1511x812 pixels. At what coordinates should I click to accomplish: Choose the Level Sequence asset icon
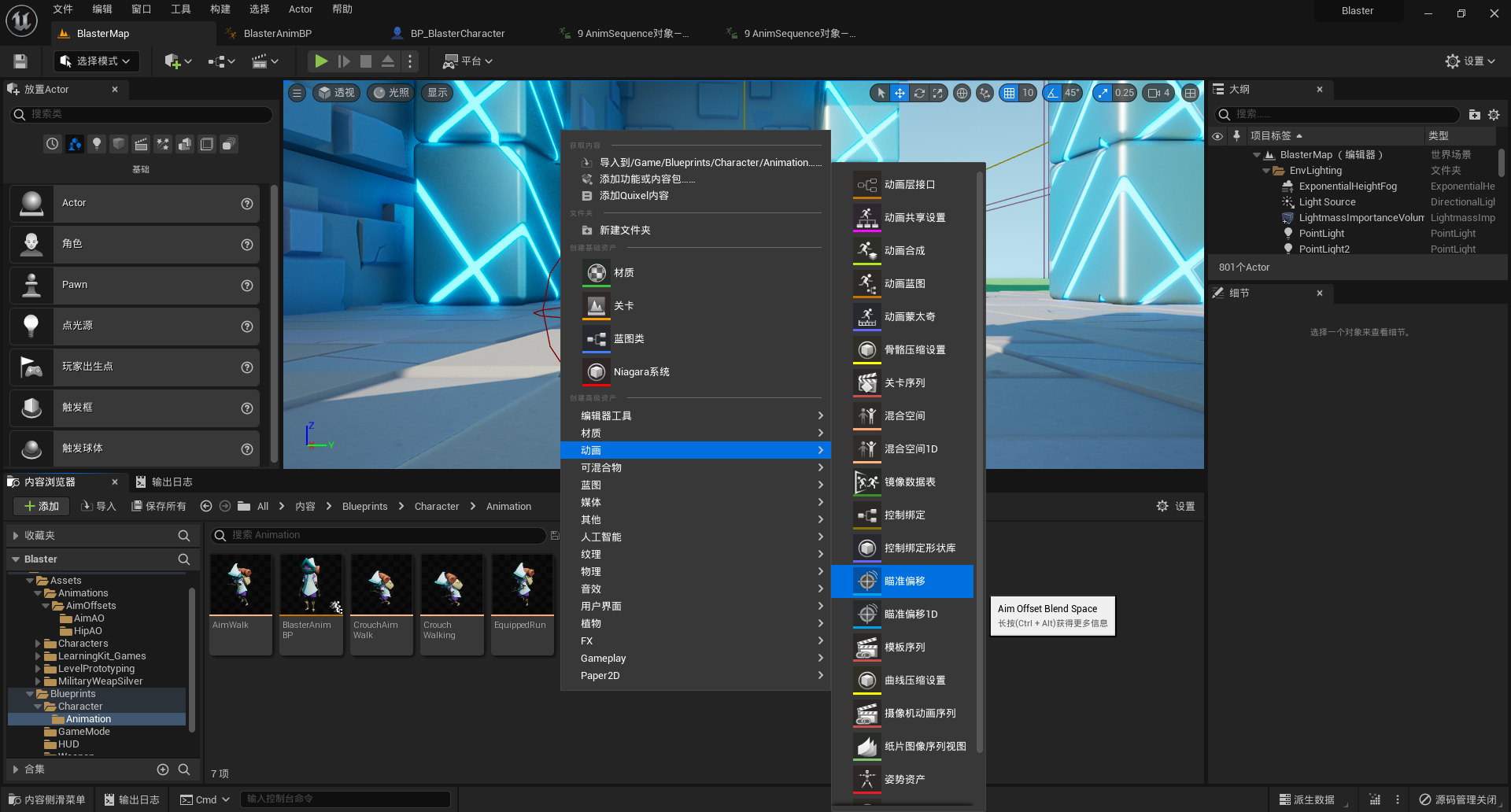(867, 382)
